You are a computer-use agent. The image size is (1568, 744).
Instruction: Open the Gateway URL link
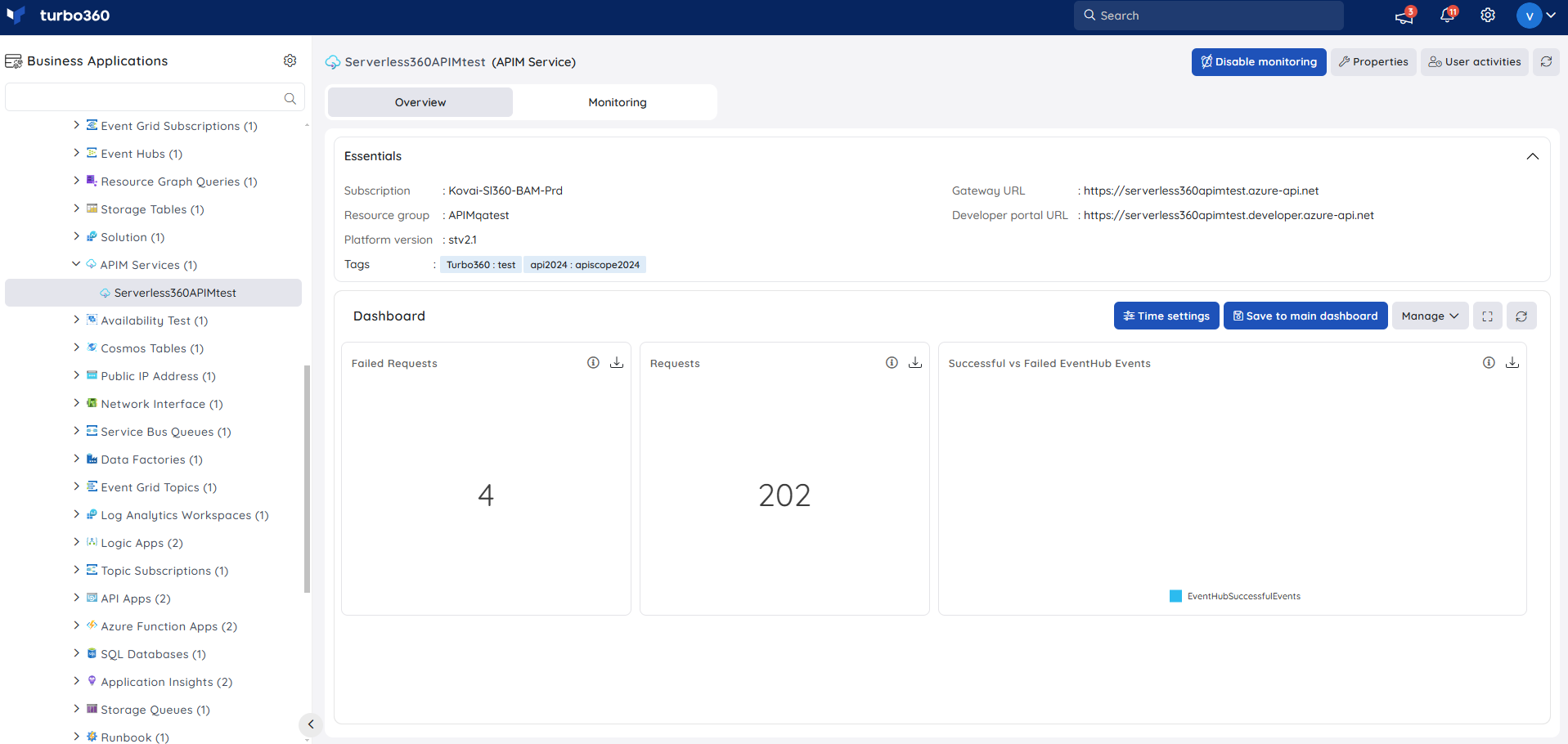coord(1201,190)
